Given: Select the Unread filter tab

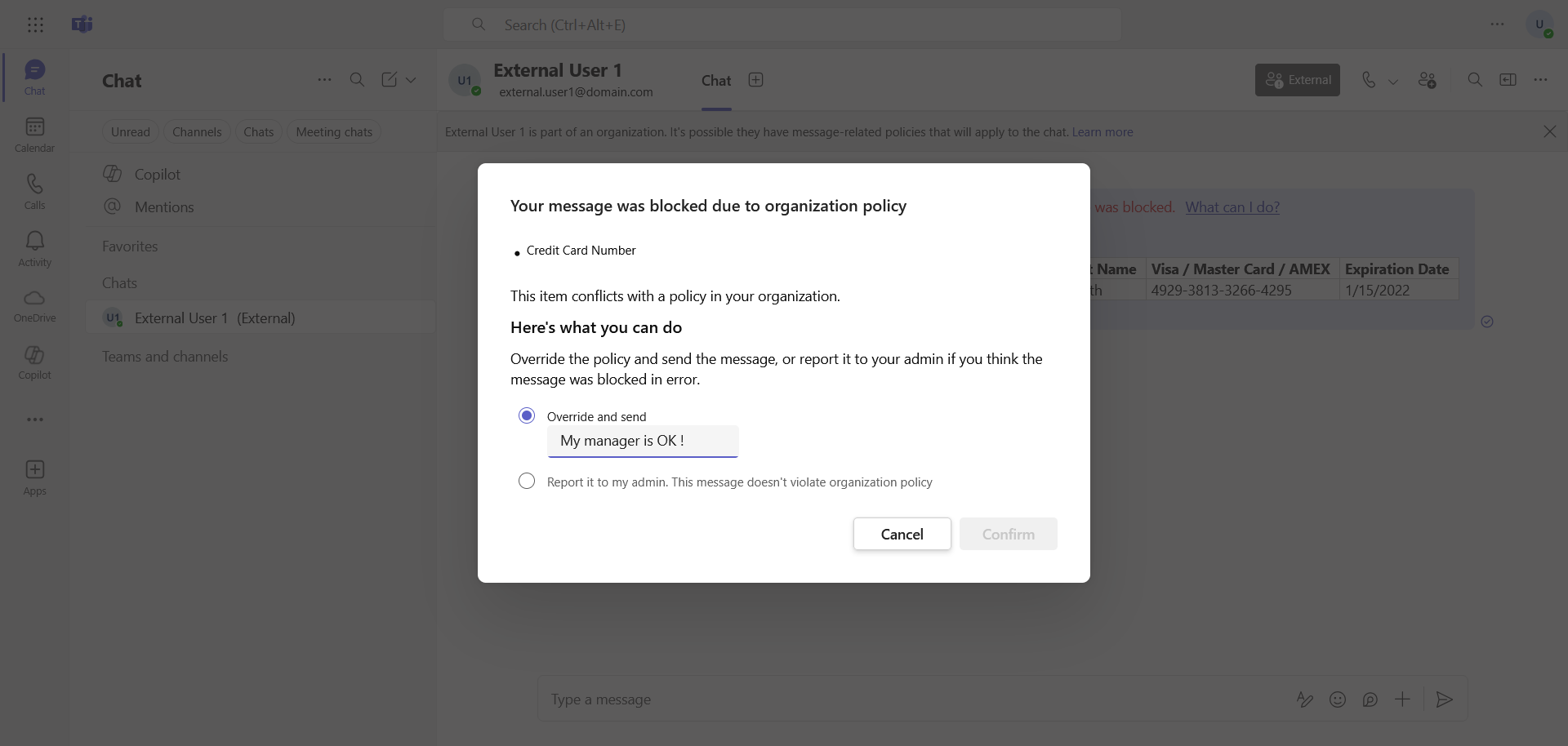Looking at the screenshot, I should click(x=131, y=132).
